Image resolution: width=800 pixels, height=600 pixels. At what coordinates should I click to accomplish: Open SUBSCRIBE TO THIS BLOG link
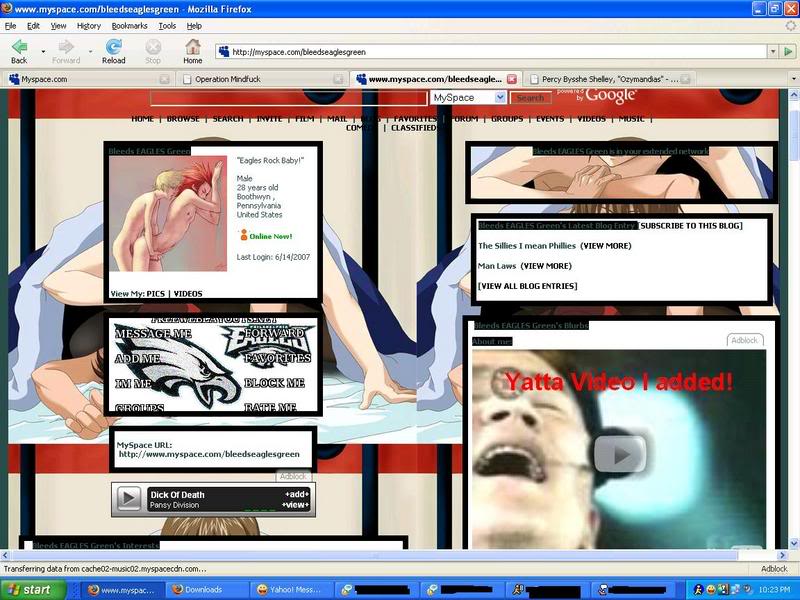click(x=691, y=226)
